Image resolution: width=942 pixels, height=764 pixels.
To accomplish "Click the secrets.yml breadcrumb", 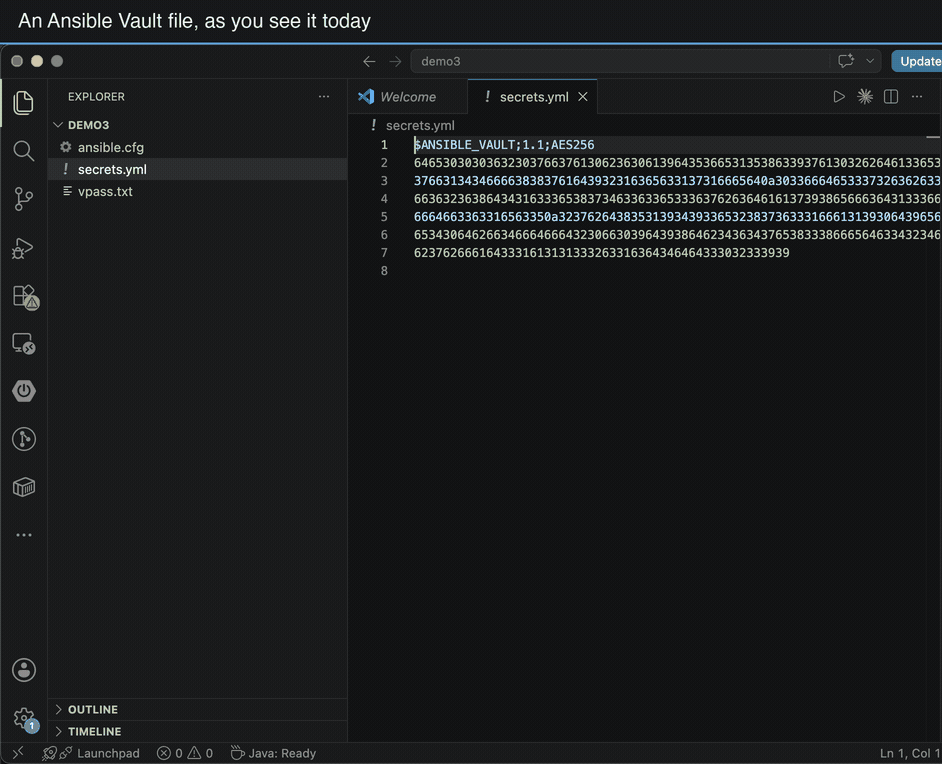I will click(x=420, y=126).
